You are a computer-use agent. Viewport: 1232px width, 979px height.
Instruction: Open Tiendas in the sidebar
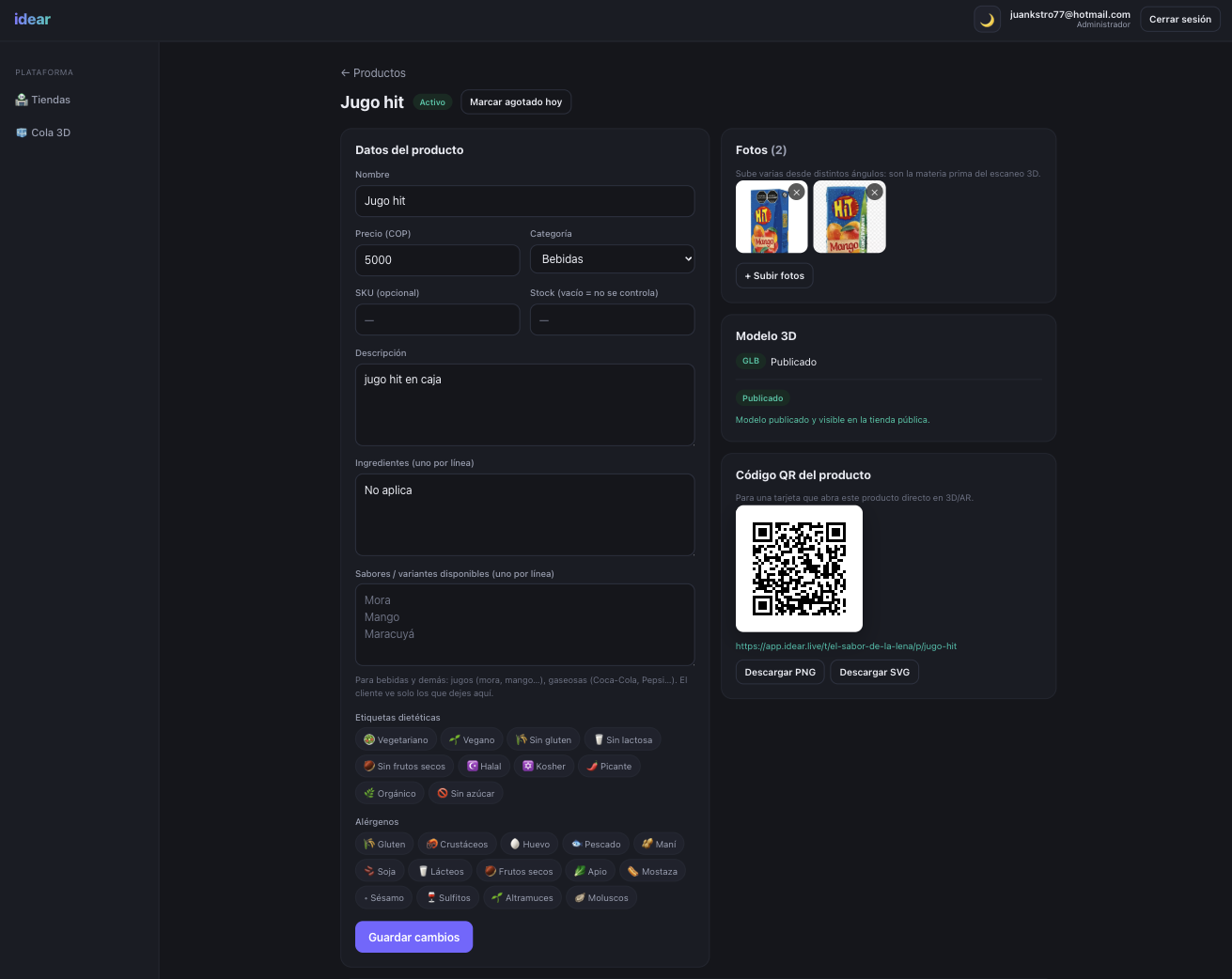[43, 100]
